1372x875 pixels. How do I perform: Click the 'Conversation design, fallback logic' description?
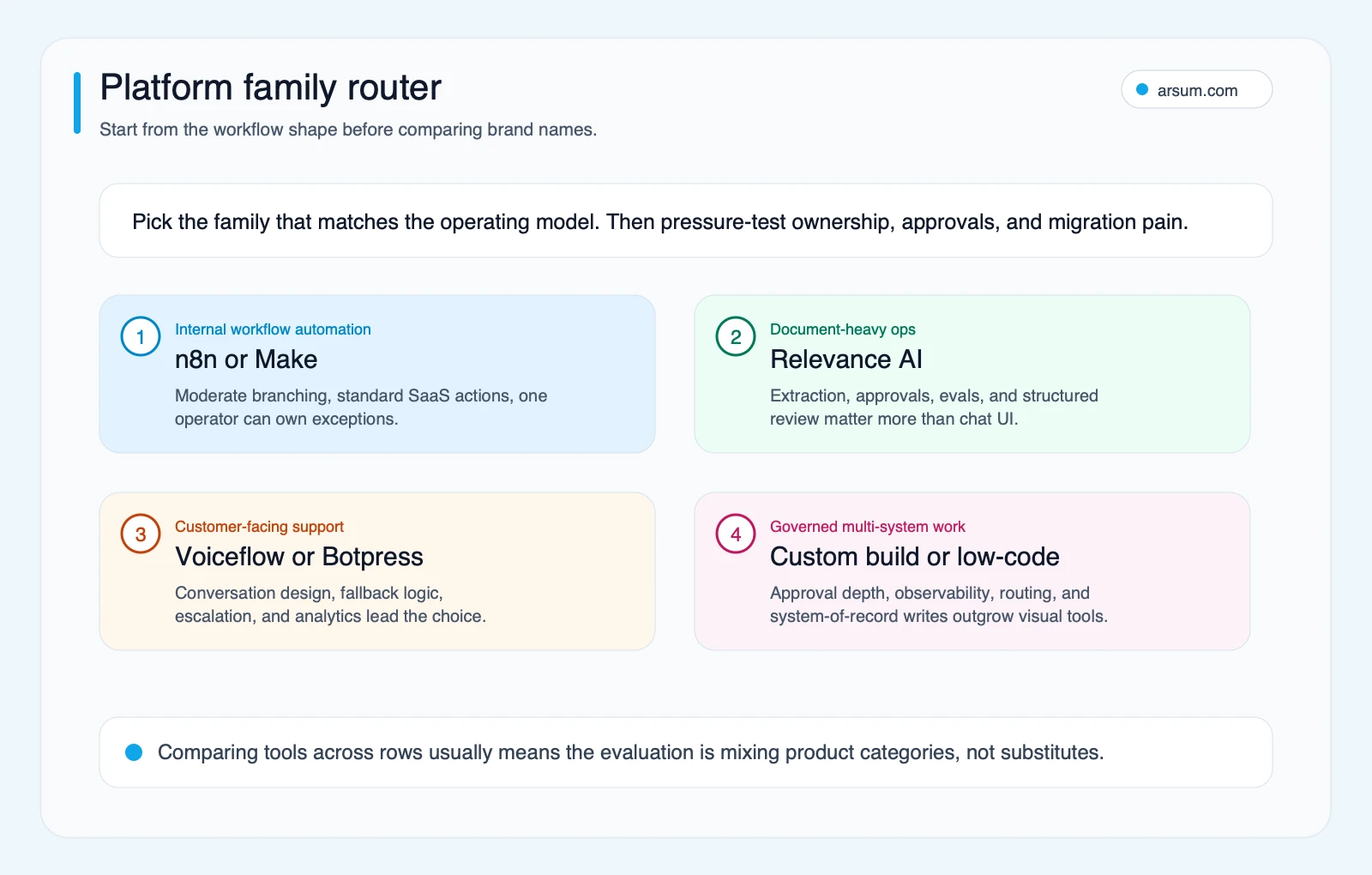pyautogui.click(x=330, y=605)
